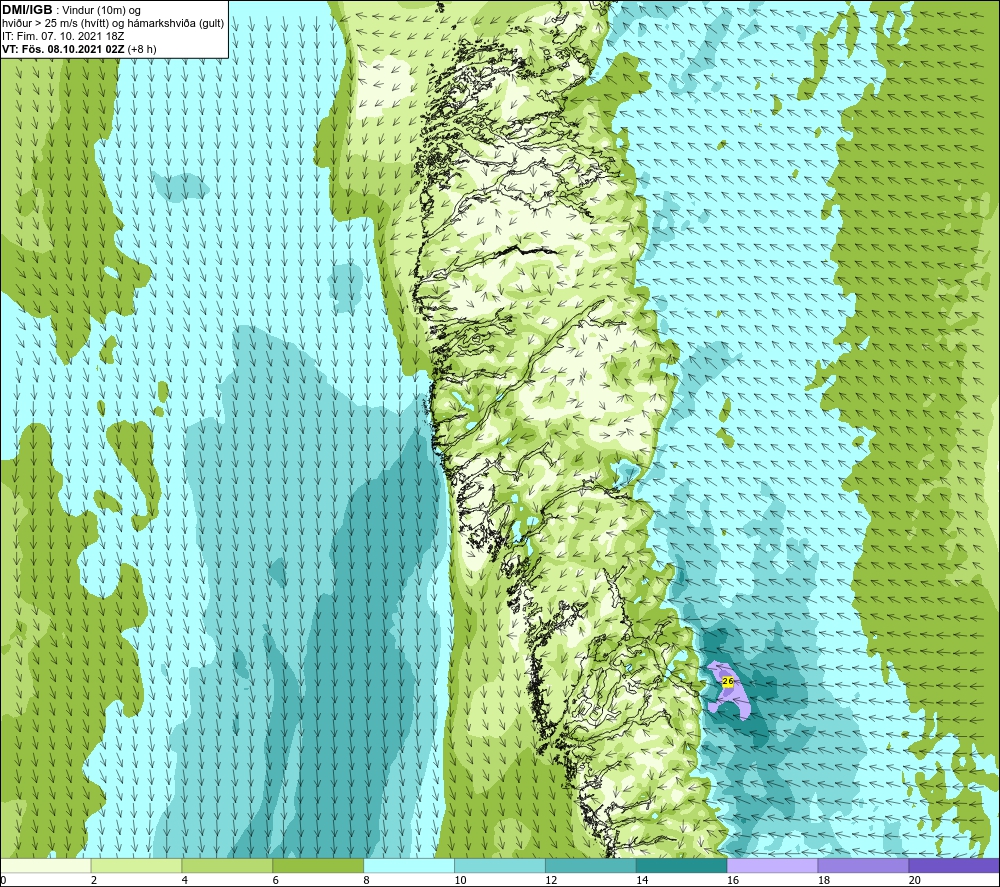Select the 2–4 m/s light green swatch
Image resolution: width=1000 pixels, height=887 pixels.
(x=136, y=865)
